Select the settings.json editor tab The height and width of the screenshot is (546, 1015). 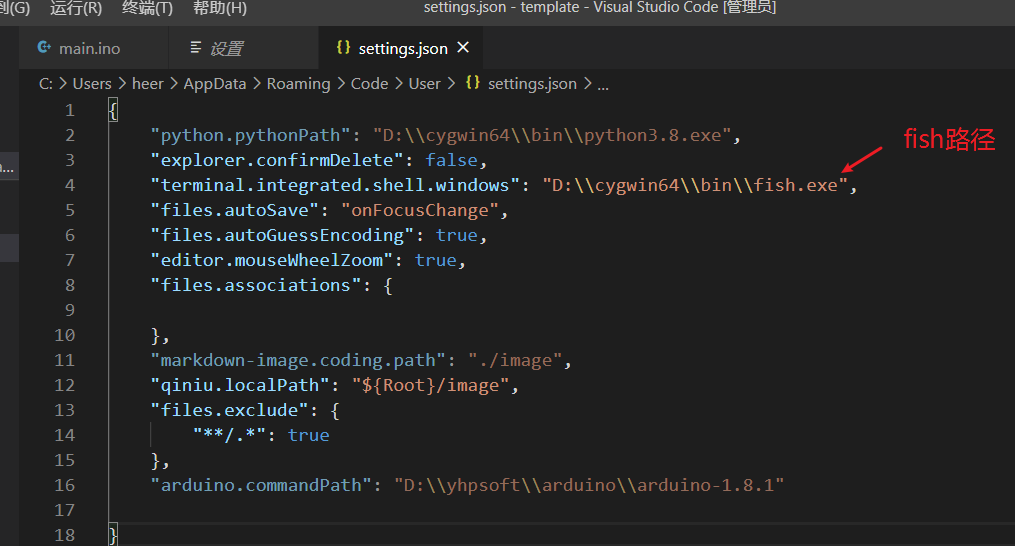click(x=400, y=48)
